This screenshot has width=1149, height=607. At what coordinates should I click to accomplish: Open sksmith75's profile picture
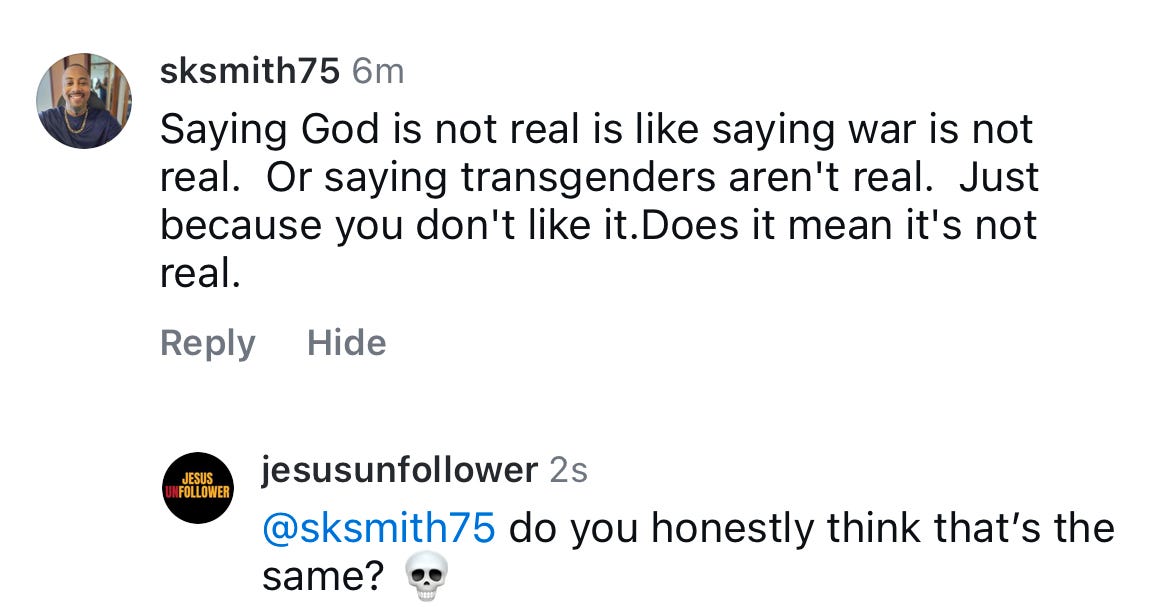(x=84, y=101)
